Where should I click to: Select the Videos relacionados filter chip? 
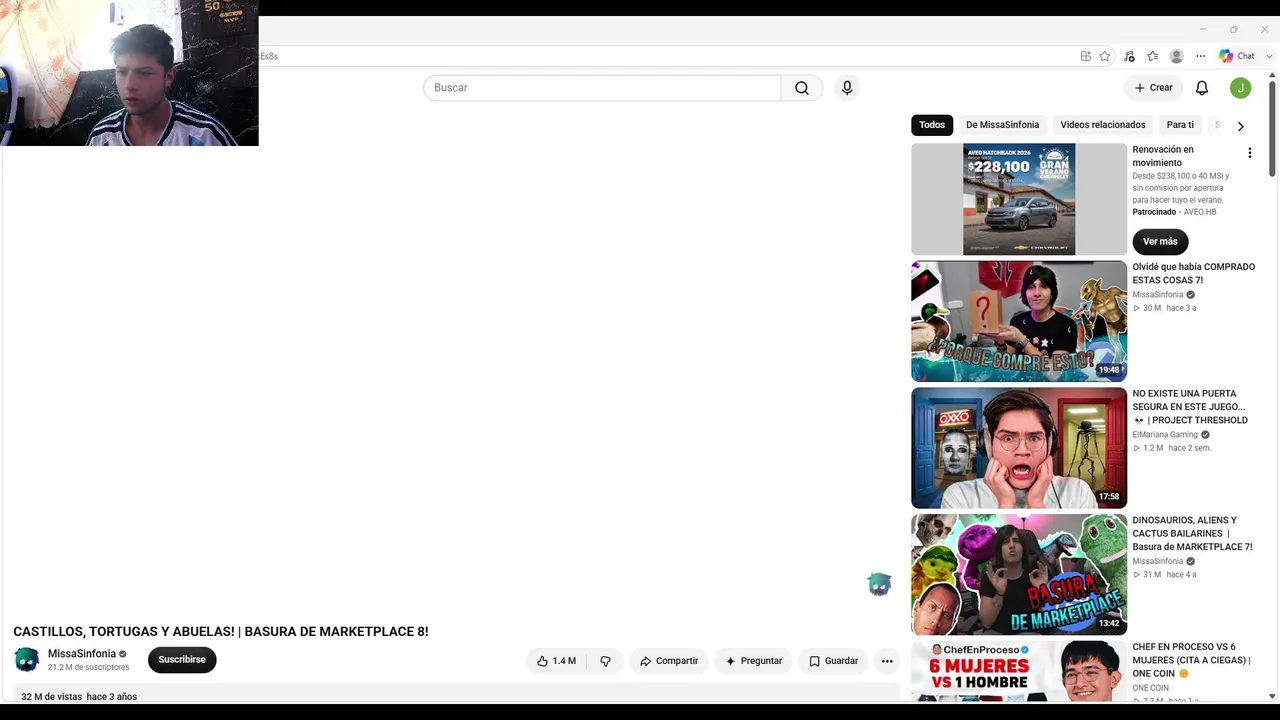pos(1103,125)
